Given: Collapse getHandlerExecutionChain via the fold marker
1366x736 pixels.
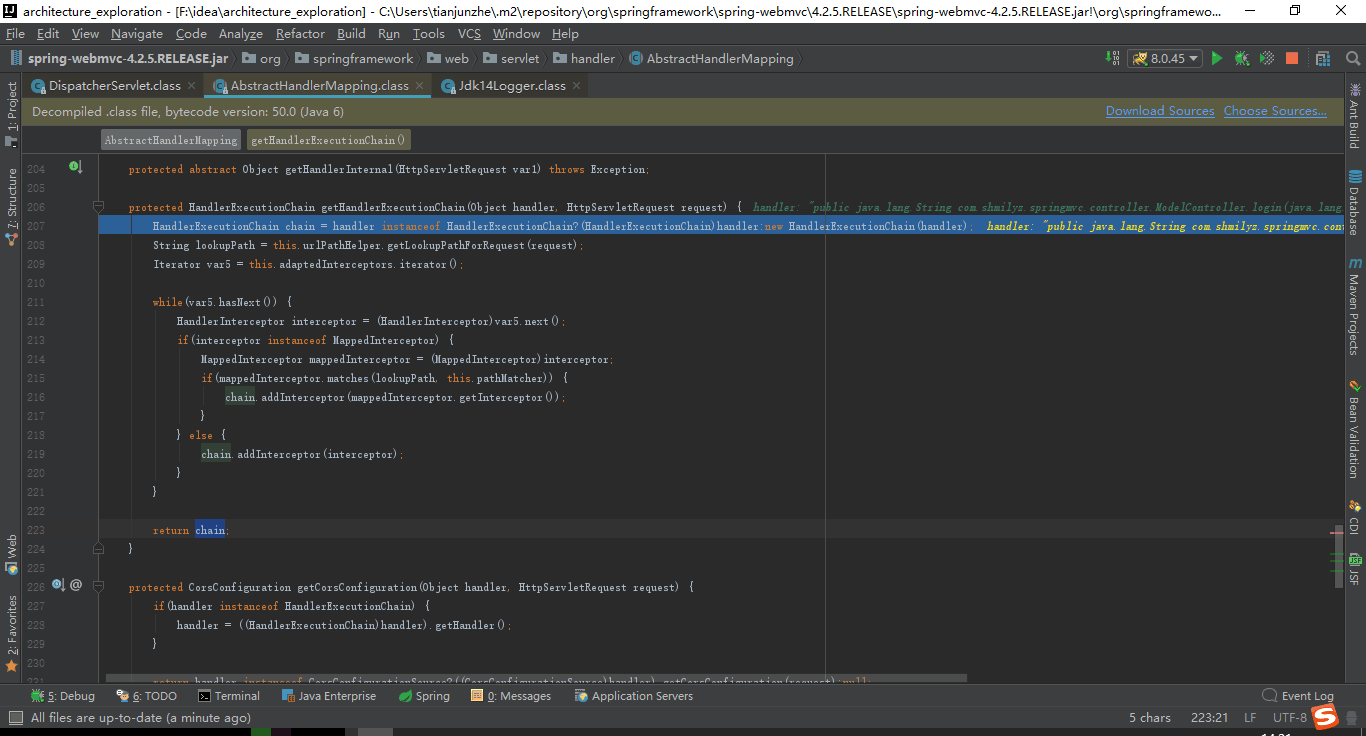Looking at the screenshot, I should click(x=98, y=207).
